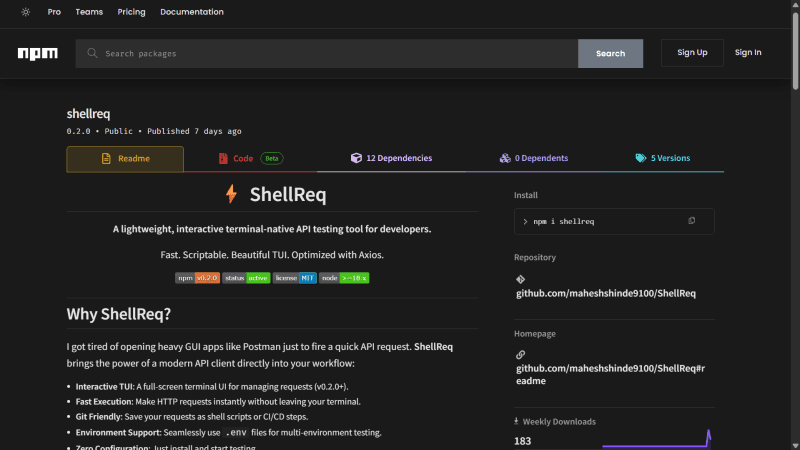Click the git repository diamond icon

[x=520, y=279]
